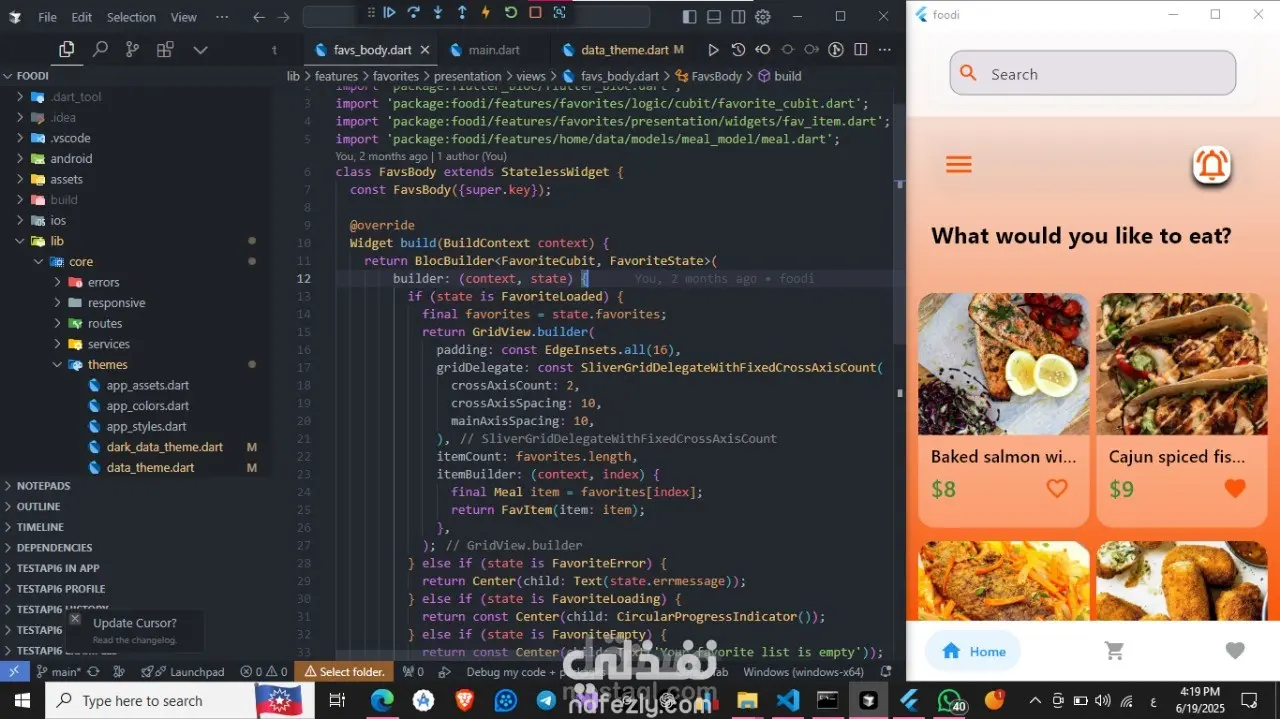Open the foodi hamburger menu

pos(958,165)
